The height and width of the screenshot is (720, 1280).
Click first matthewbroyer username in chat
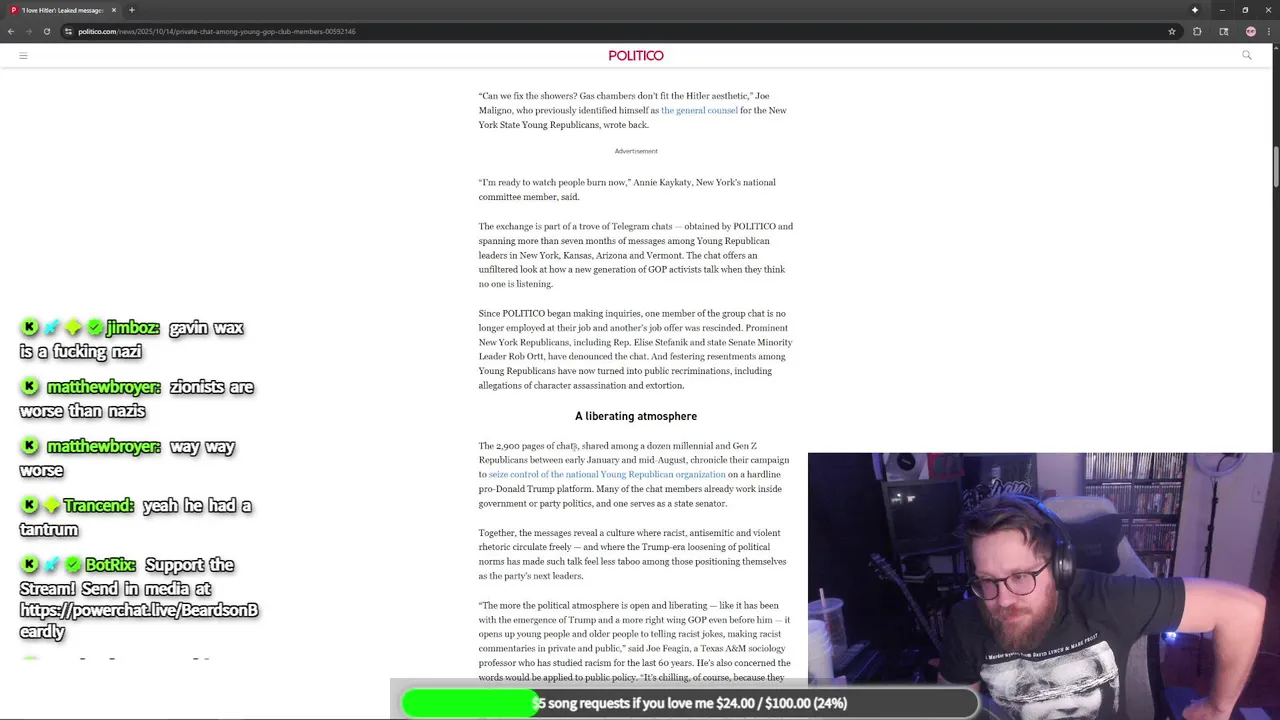pos(103,387)
